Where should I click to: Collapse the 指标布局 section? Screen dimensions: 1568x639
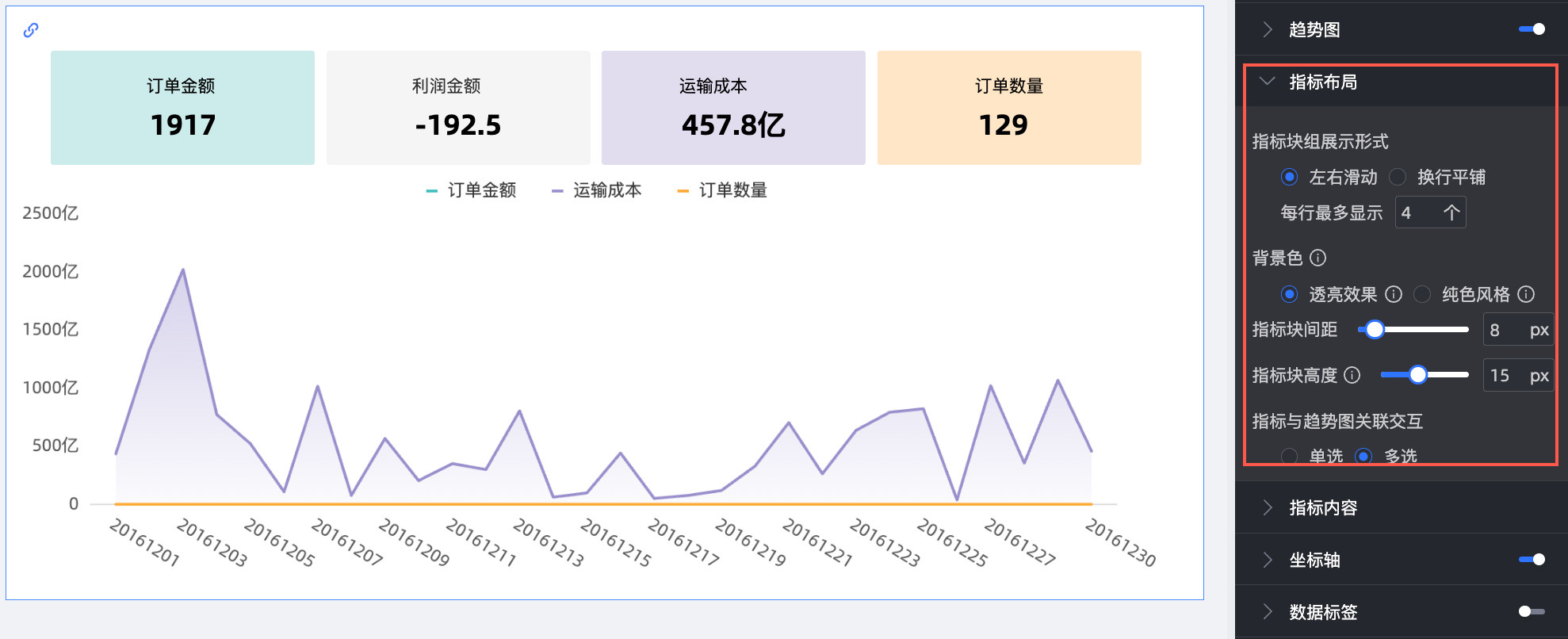pos(1268,82)
